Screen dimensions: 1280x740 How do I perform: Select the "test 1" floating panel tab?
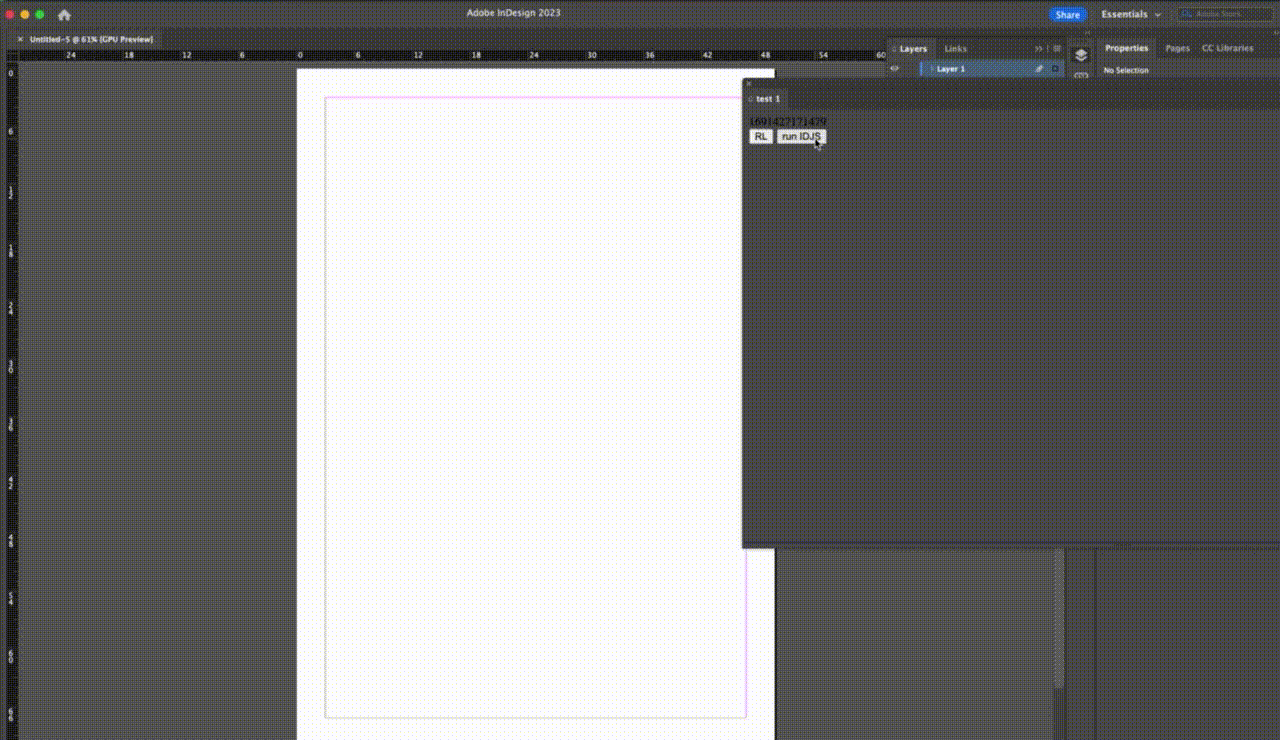pyautogui.click(x=766, y=99)
